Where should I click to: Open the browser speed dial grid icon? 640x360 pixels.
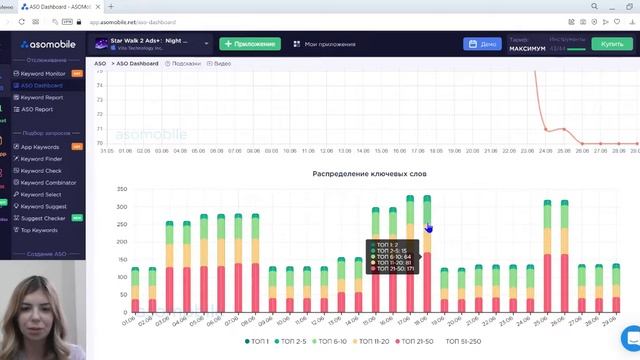(x=36, y=22)
